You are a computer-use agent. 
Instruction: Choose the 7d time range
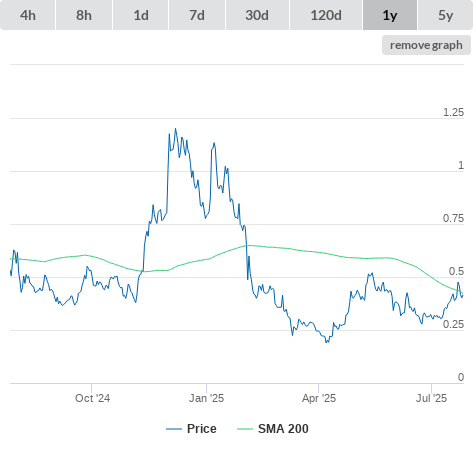tap(197, 15)
